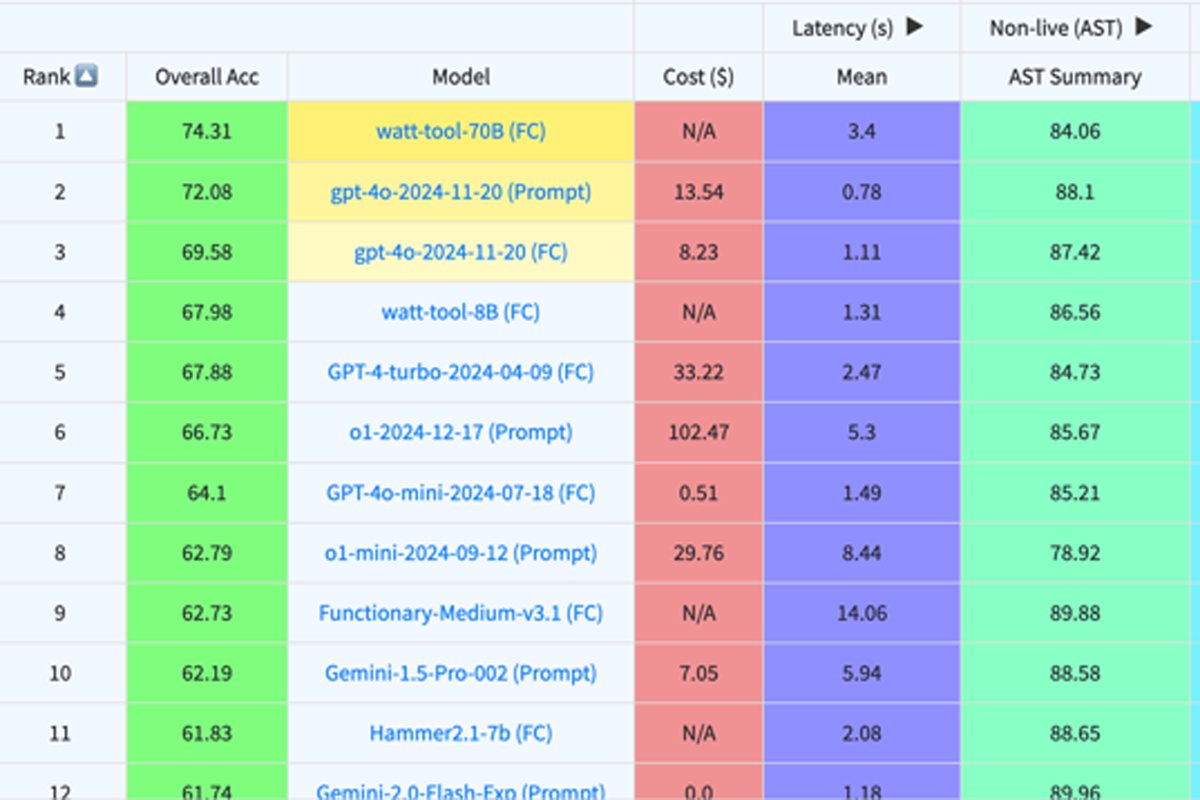Select the 61.83 overall accuracy cell

tap(207, 733)
